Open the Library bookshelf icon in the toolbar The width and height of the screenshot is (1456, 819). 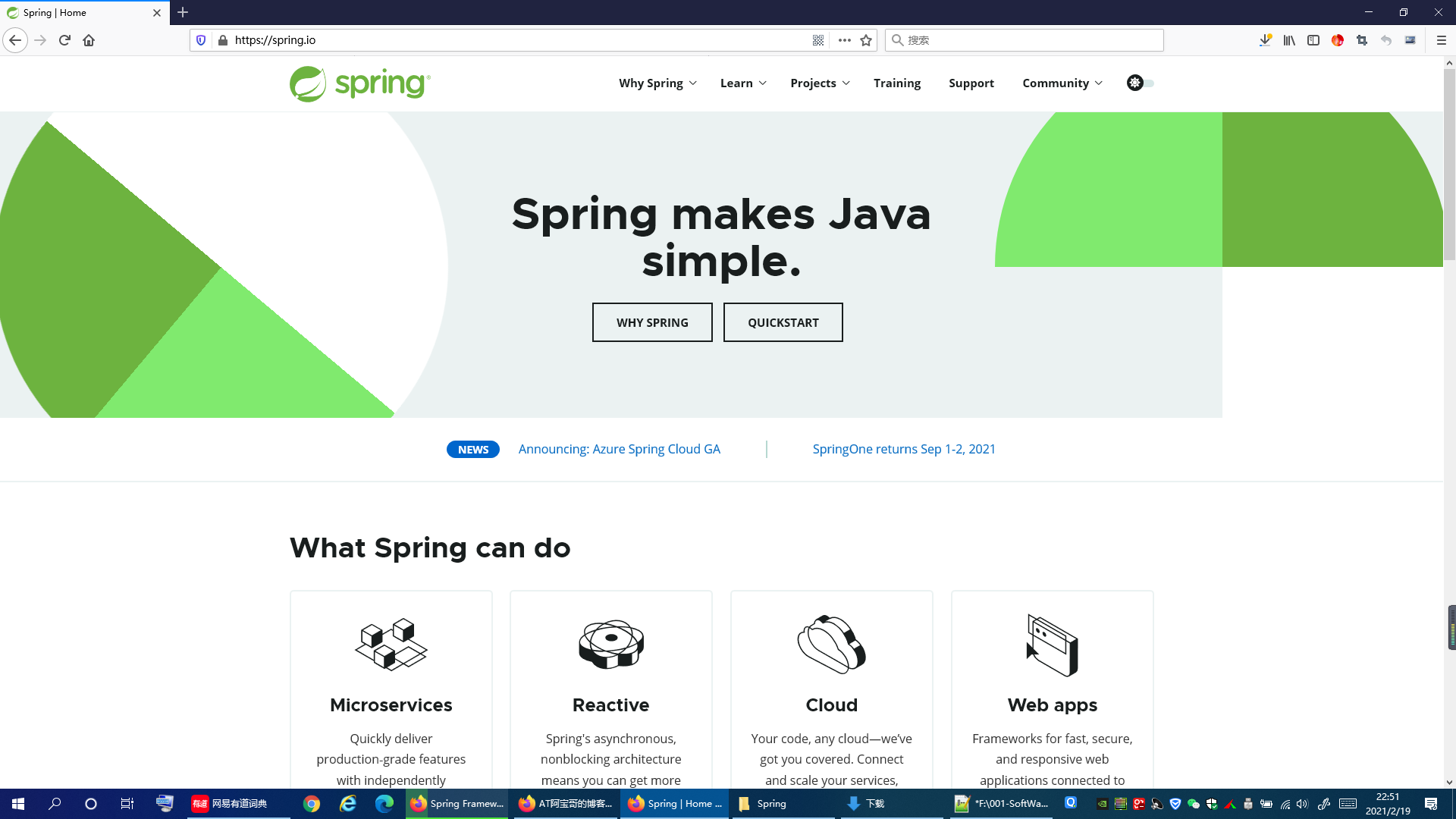(x=1288, y=40)
